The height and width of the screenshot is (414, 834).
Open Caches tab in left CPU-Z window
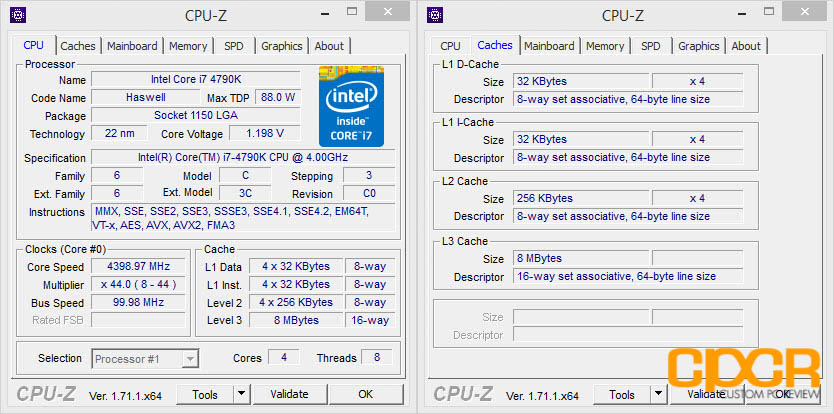78,46
